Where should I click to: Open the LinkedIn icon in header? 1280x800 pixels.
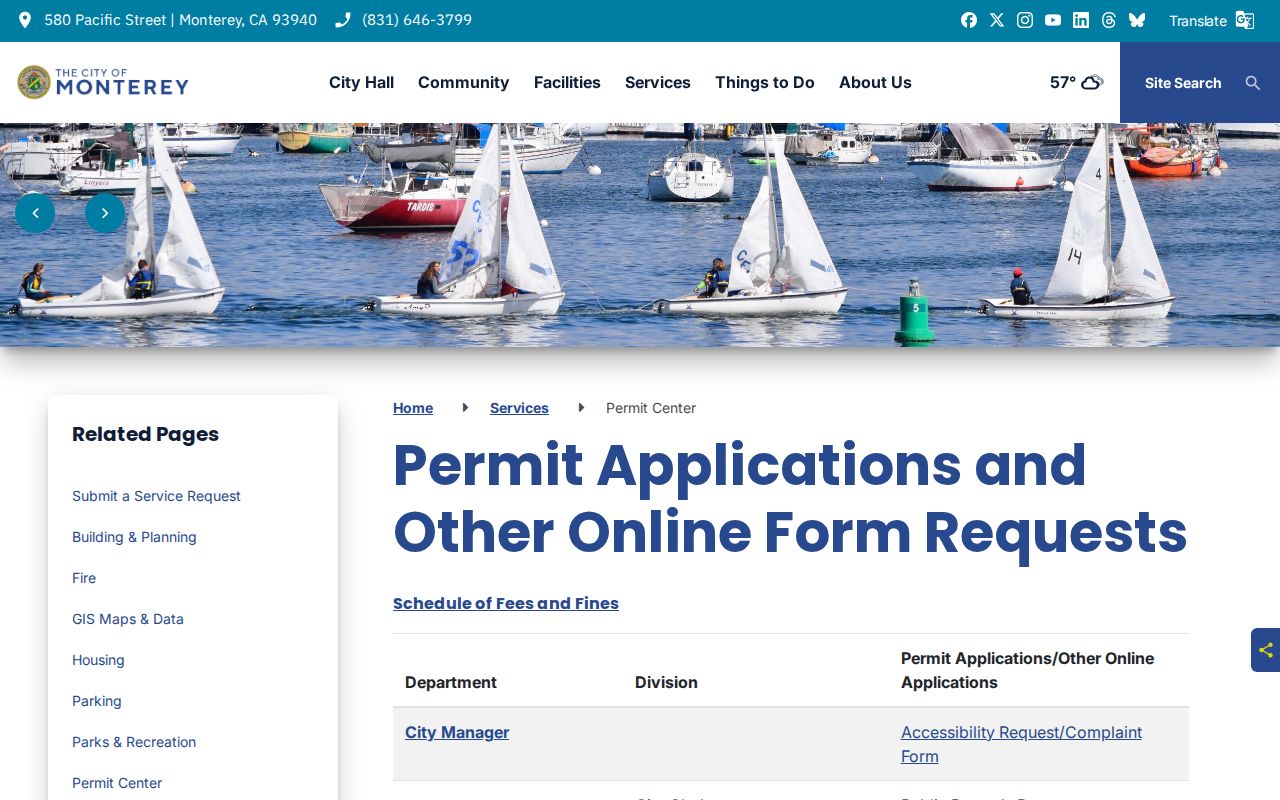(1081, 20)
